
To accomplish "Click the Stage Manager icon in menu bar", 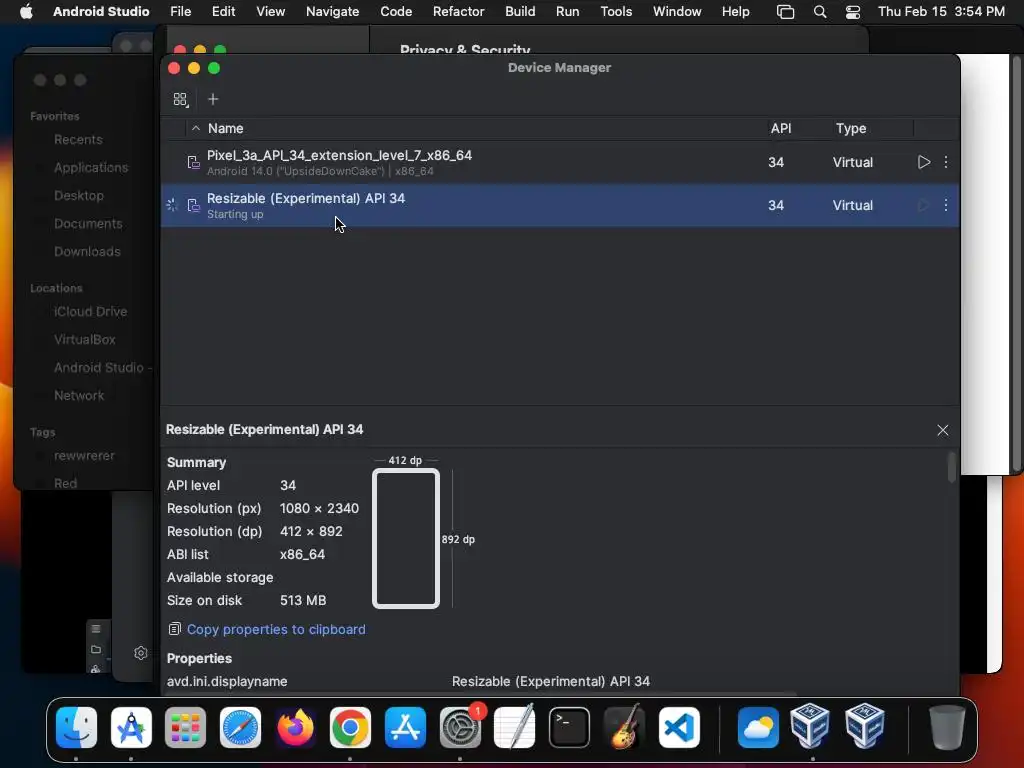I will pos(785,12).
